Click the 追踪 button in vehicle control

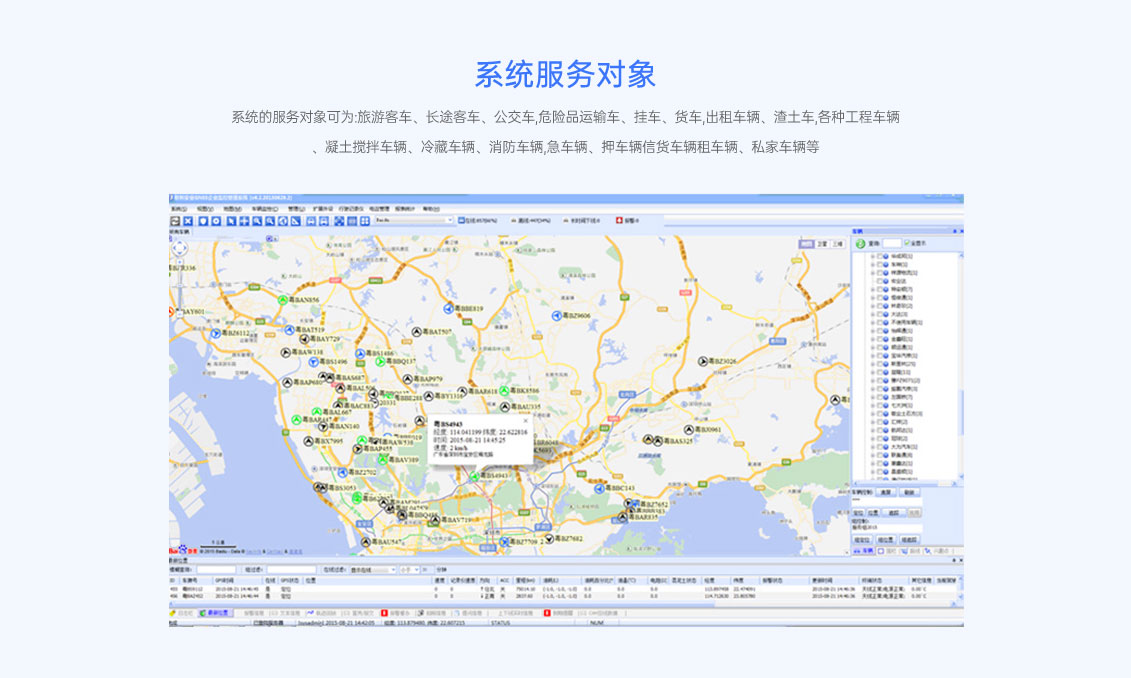894,513
